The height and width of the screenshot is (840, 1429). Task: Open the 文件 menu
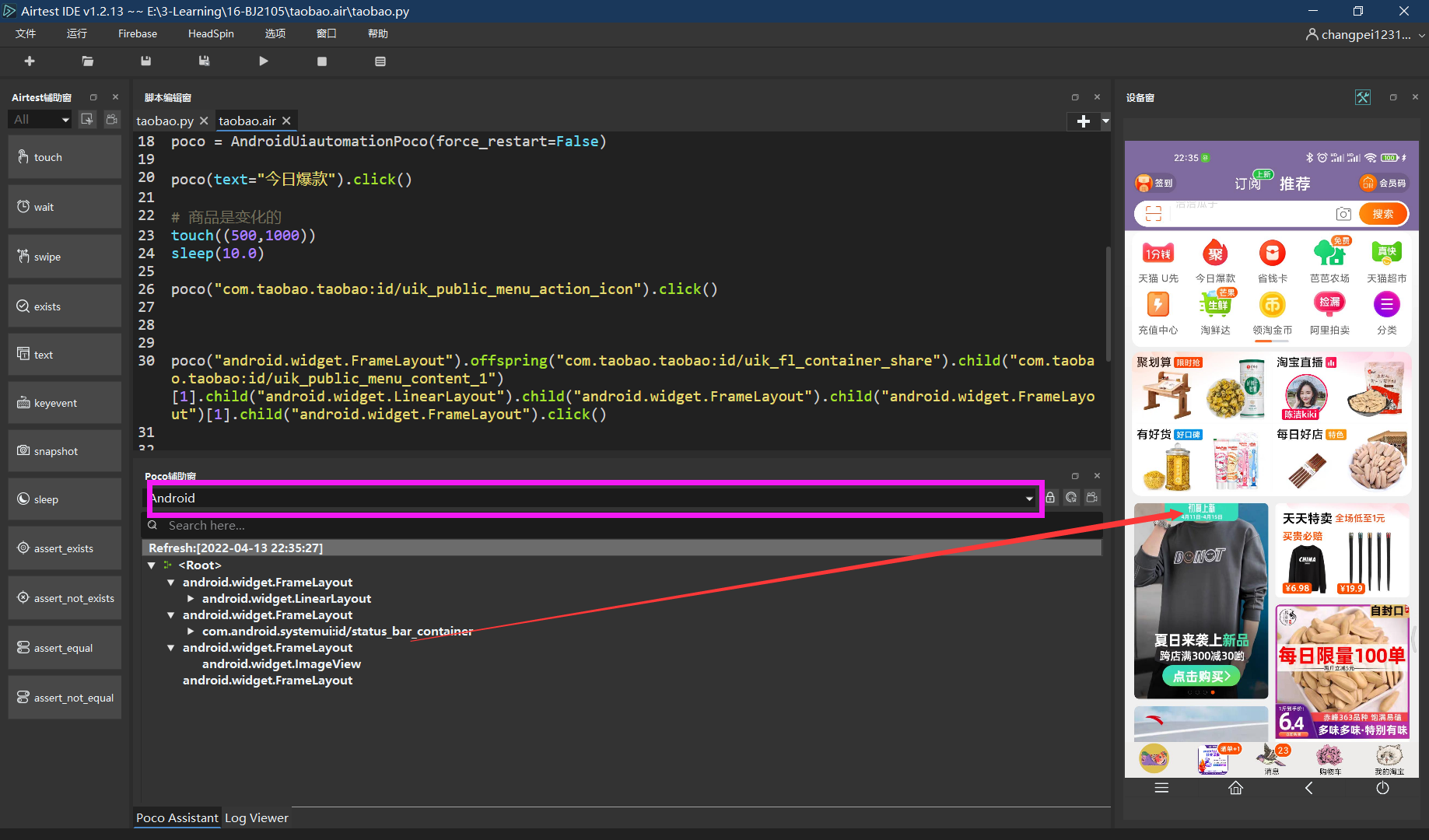pyautogui.click(x=26, y=33)
